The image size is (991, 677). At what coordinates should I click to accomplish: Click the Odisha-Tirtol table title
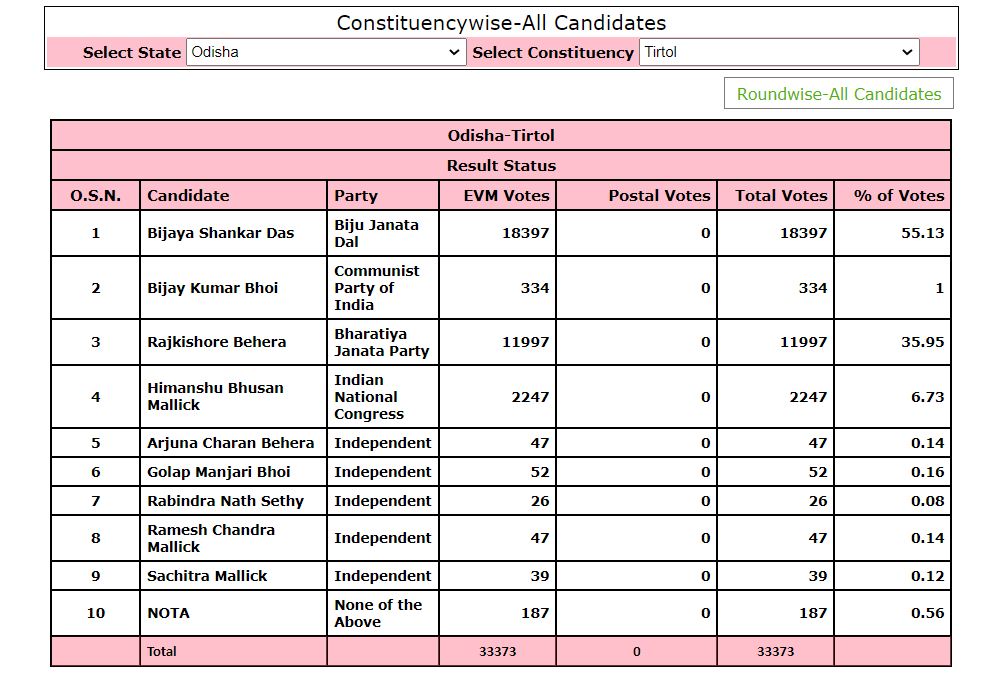click(x=501, y=136)
